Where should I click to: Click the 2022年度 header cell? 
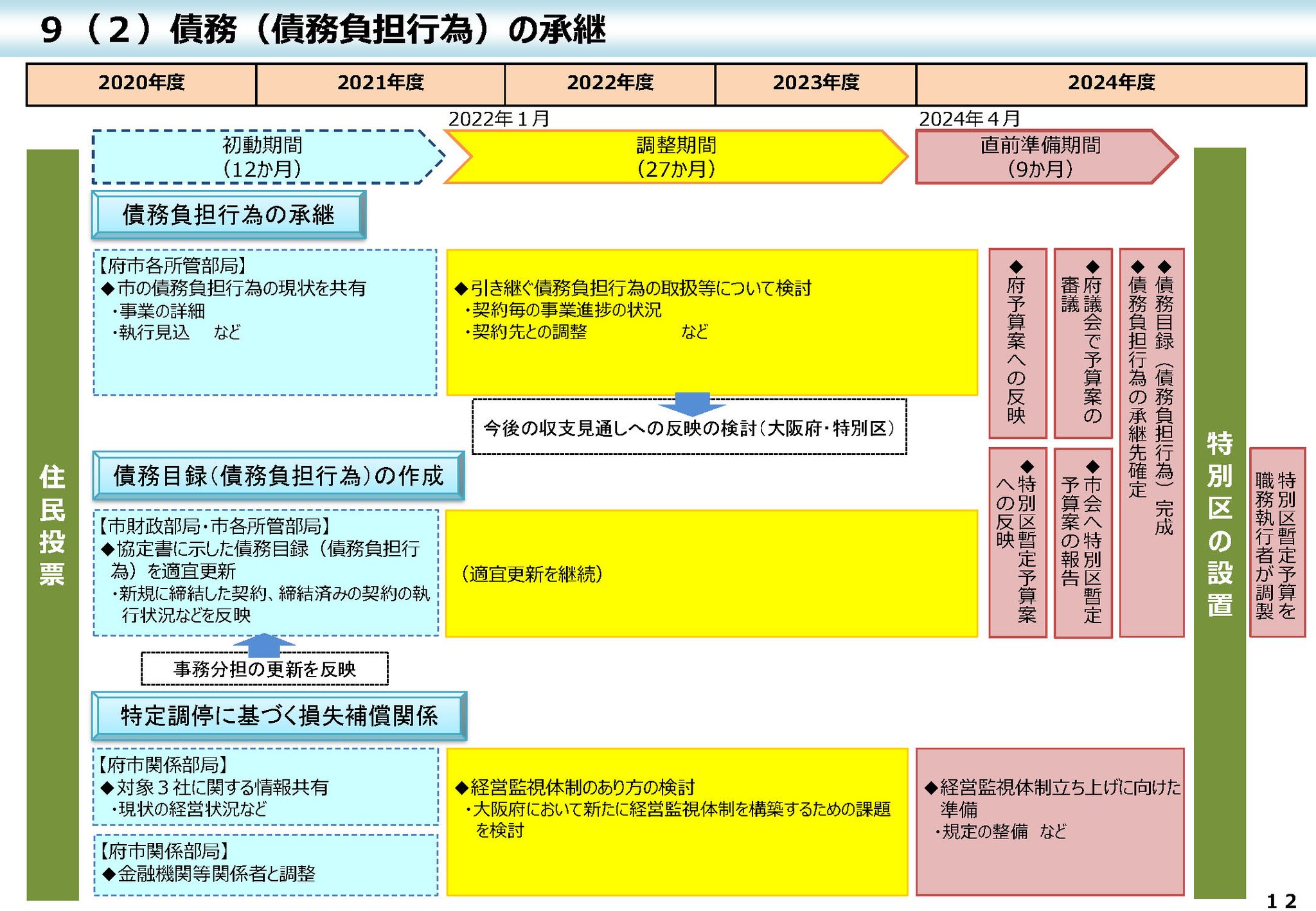pos(610,84)
